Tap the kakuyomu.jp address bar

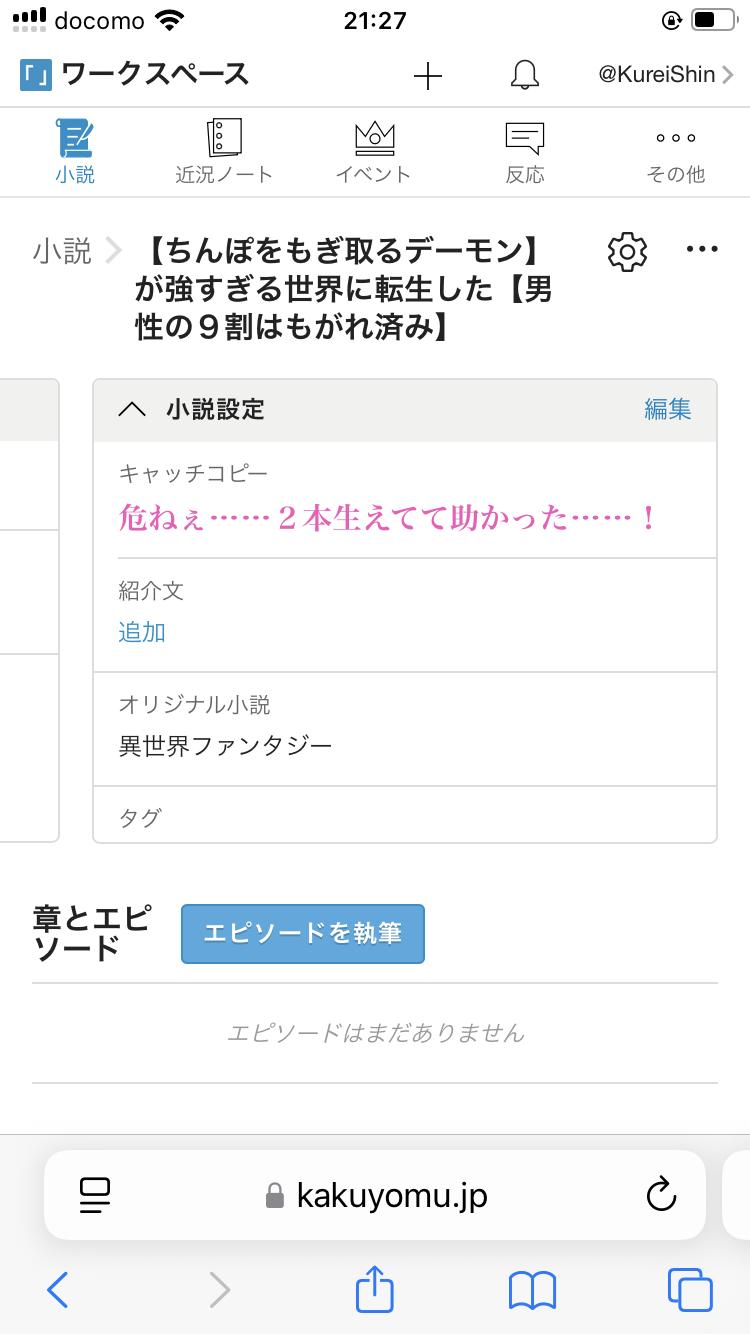(x=392, y=1195)
